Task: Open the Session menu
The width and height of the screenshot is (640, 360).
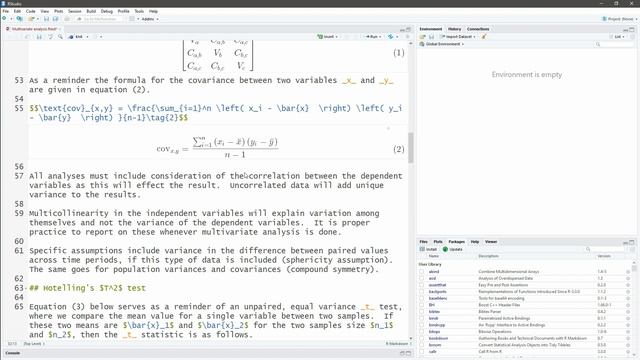Action: (x=75, y=11)
